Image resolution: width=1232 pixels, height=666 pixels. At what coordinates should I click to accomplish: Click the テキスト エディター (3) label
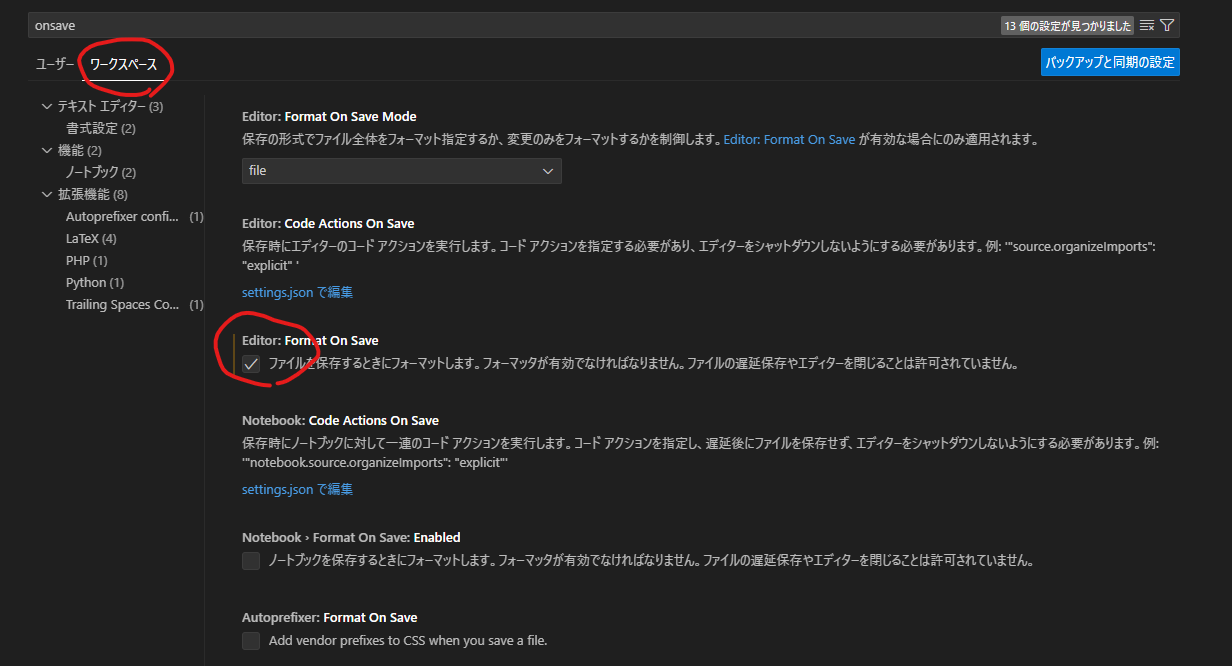[110, 106]
